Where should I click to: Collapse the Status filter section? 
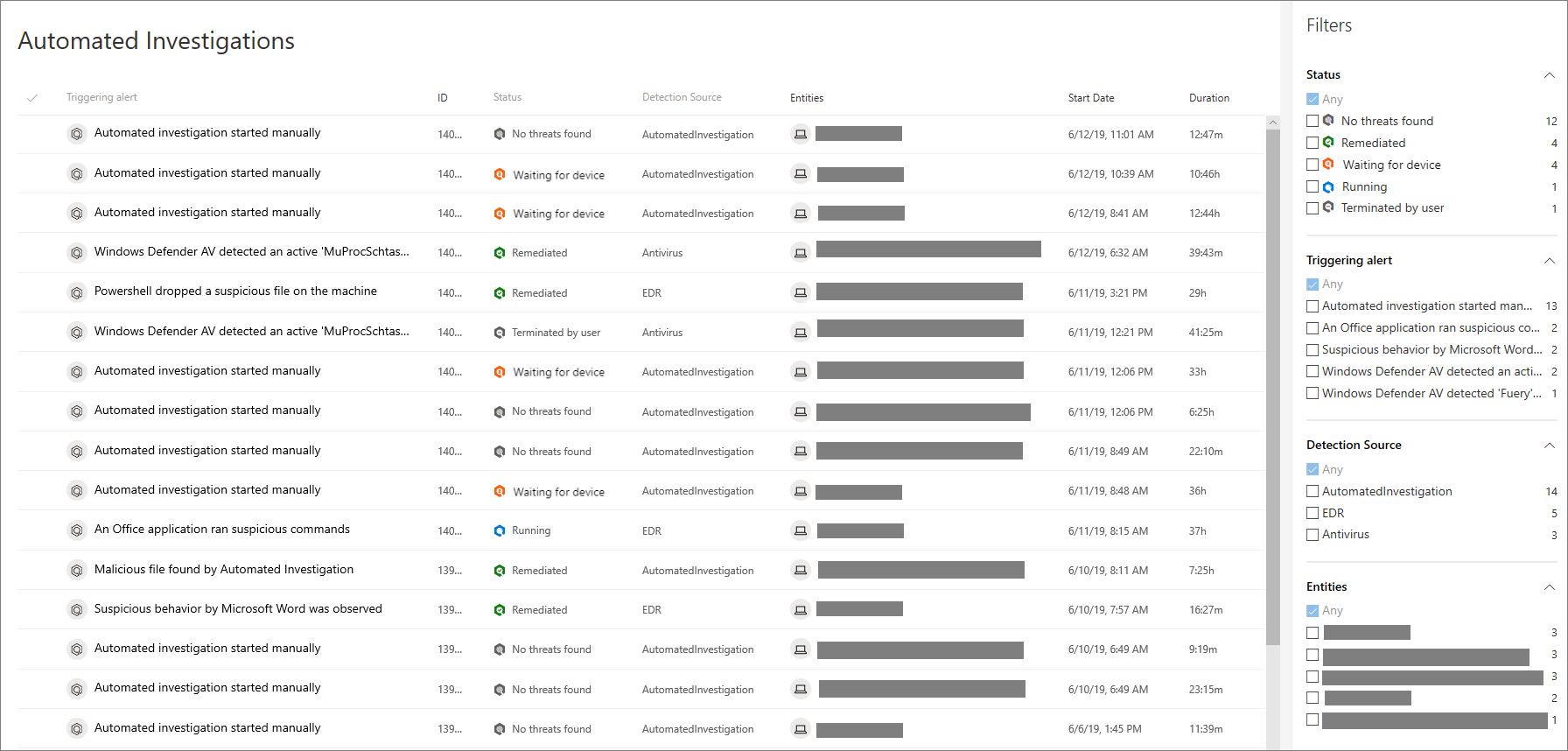(x=1550, y=75)
